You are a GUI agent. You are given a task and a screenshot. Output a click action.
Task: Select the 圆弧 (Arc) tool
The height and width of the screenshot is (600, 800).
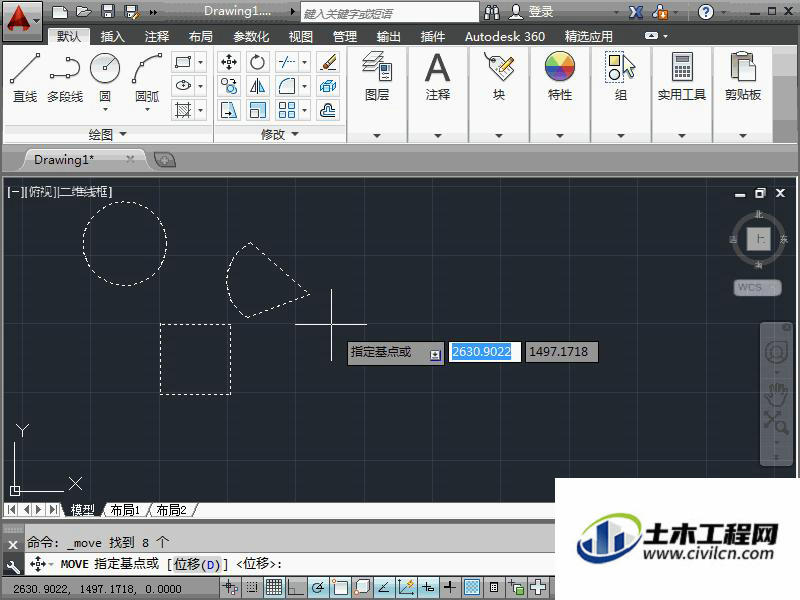(x=147, y=77)
